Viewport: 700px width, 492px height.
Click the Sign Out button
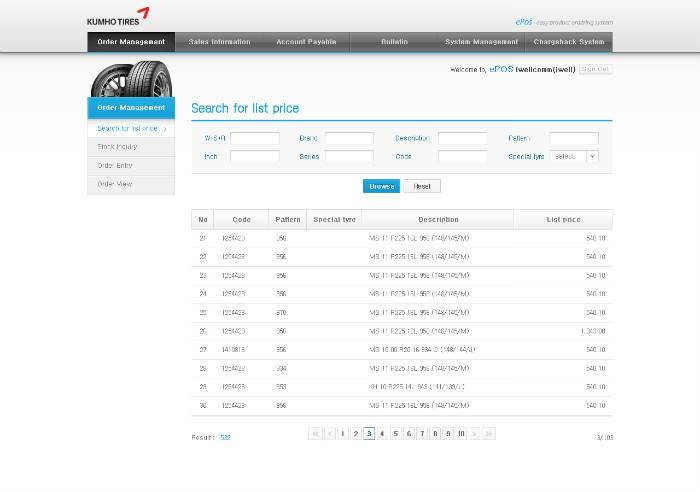pos(595,70)
